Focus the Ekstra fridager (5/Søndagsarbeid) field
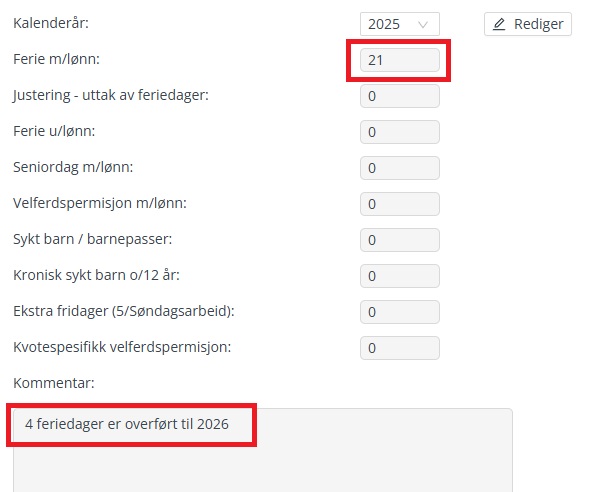Viewport: 607px width, 492px height. click(x=399, y=312)
